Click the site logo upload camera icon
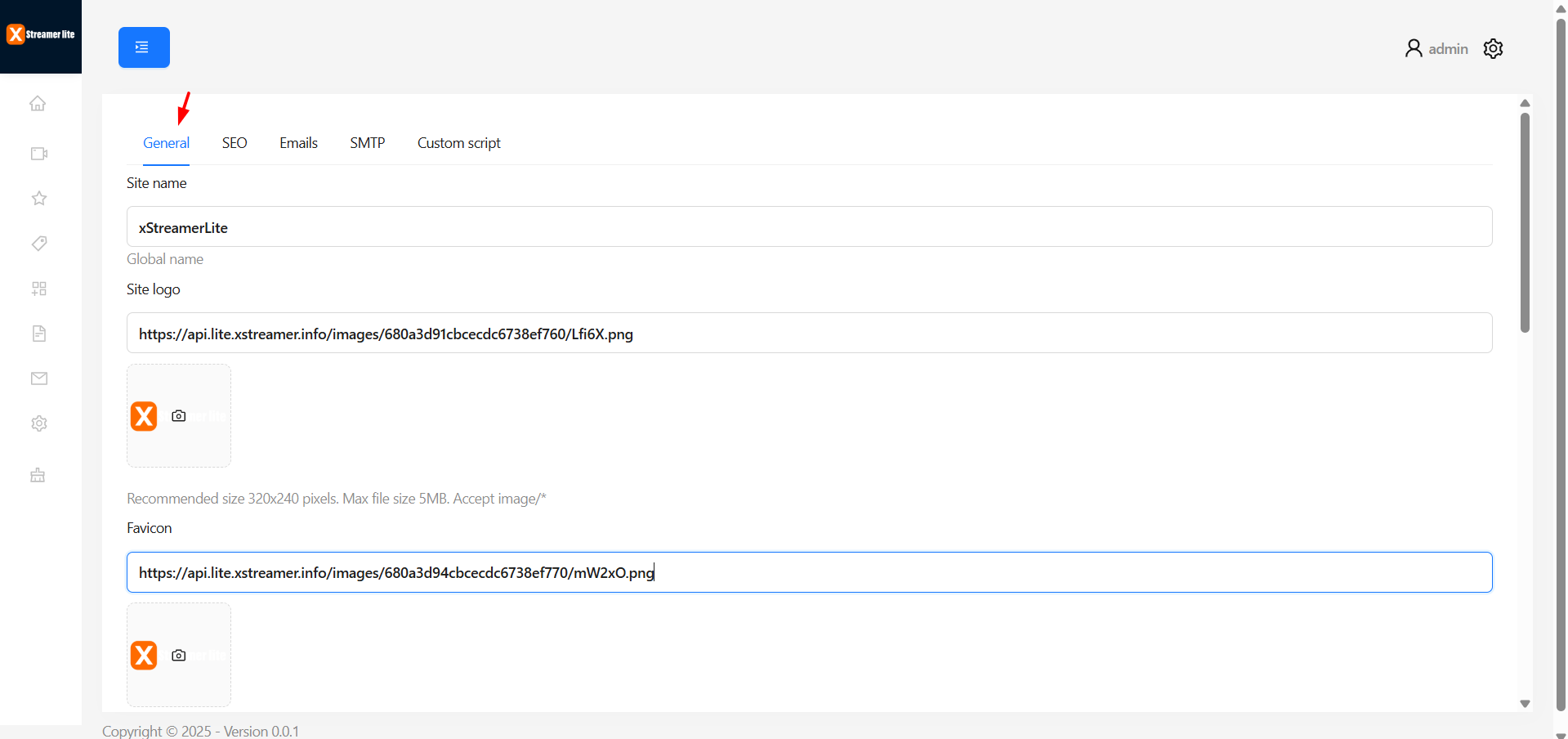The image size is (1568, 739). click(179, 416)
